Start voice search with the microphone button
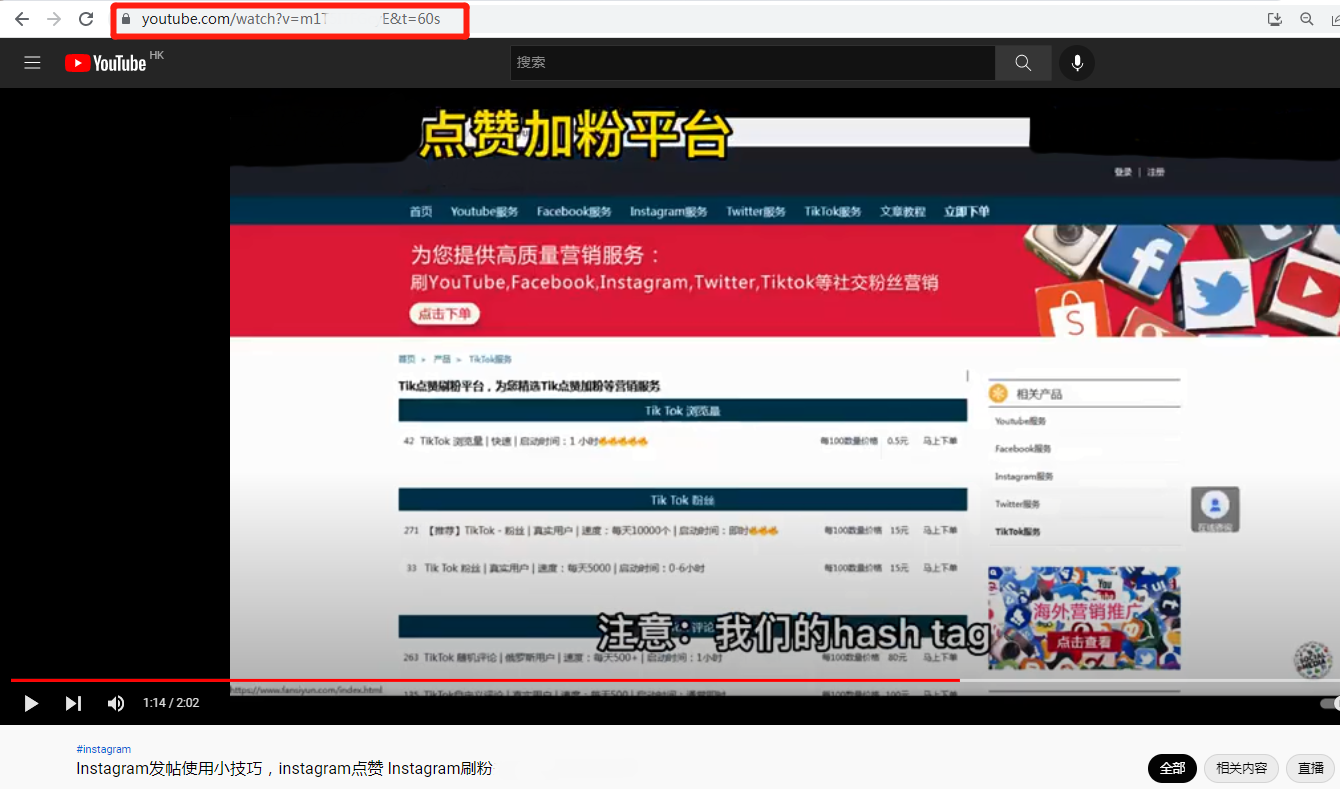 click(1077, 63)
